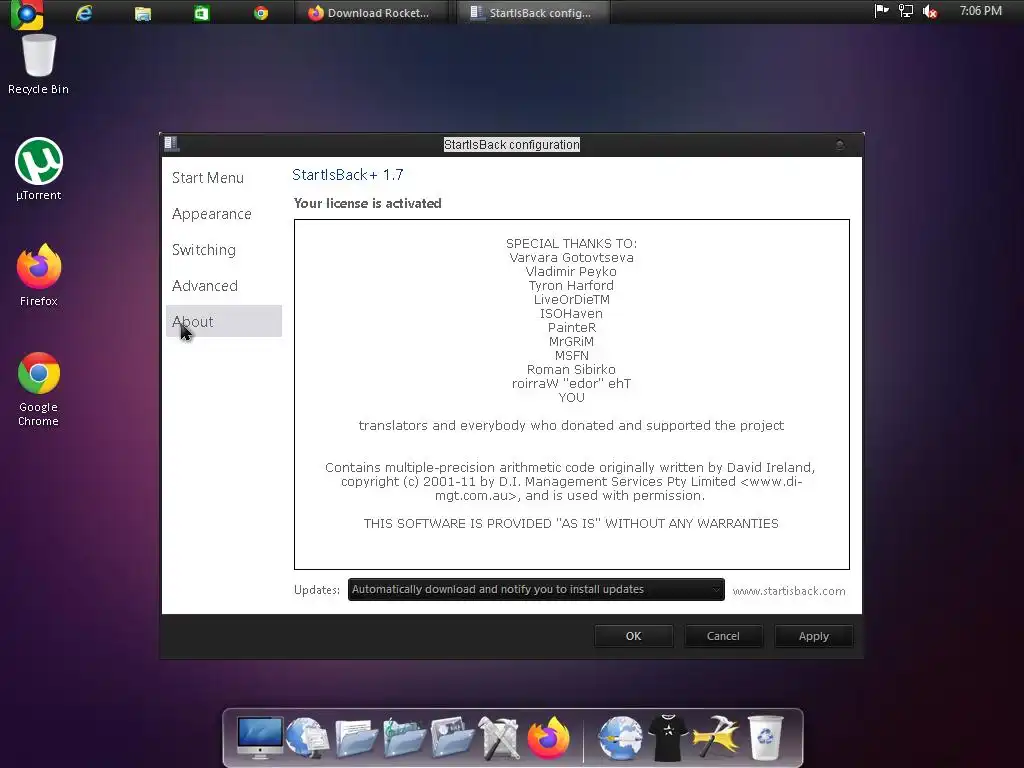Click the muted volume tray icon

tap(930, 11)
